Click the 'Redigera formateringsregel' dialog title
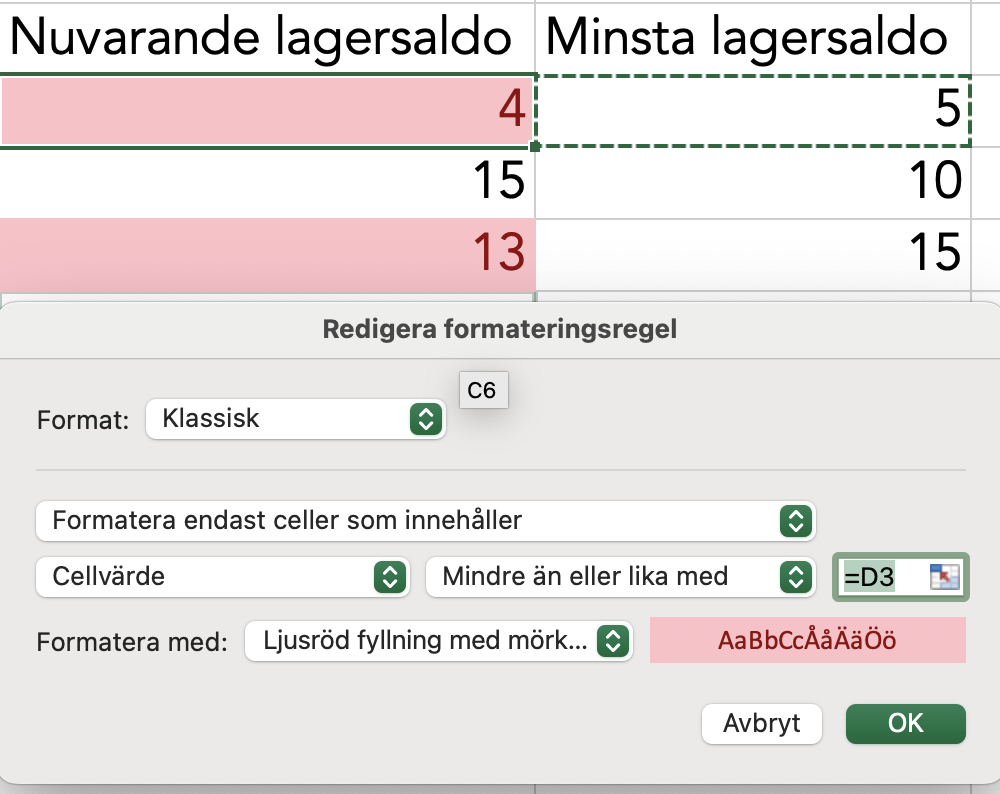Viewport: 1000px width, 794px height. 499,330
